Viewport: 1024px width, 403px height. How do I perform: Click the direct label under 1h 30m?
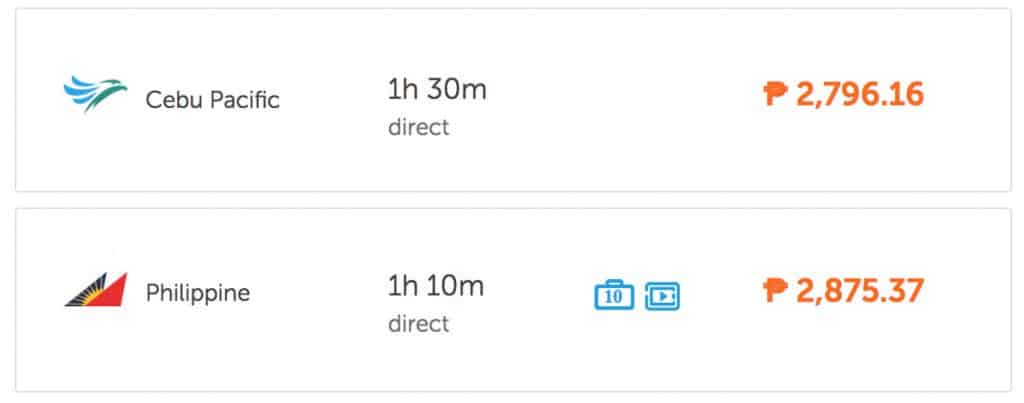pyautogui.click(x=419, y=128)
